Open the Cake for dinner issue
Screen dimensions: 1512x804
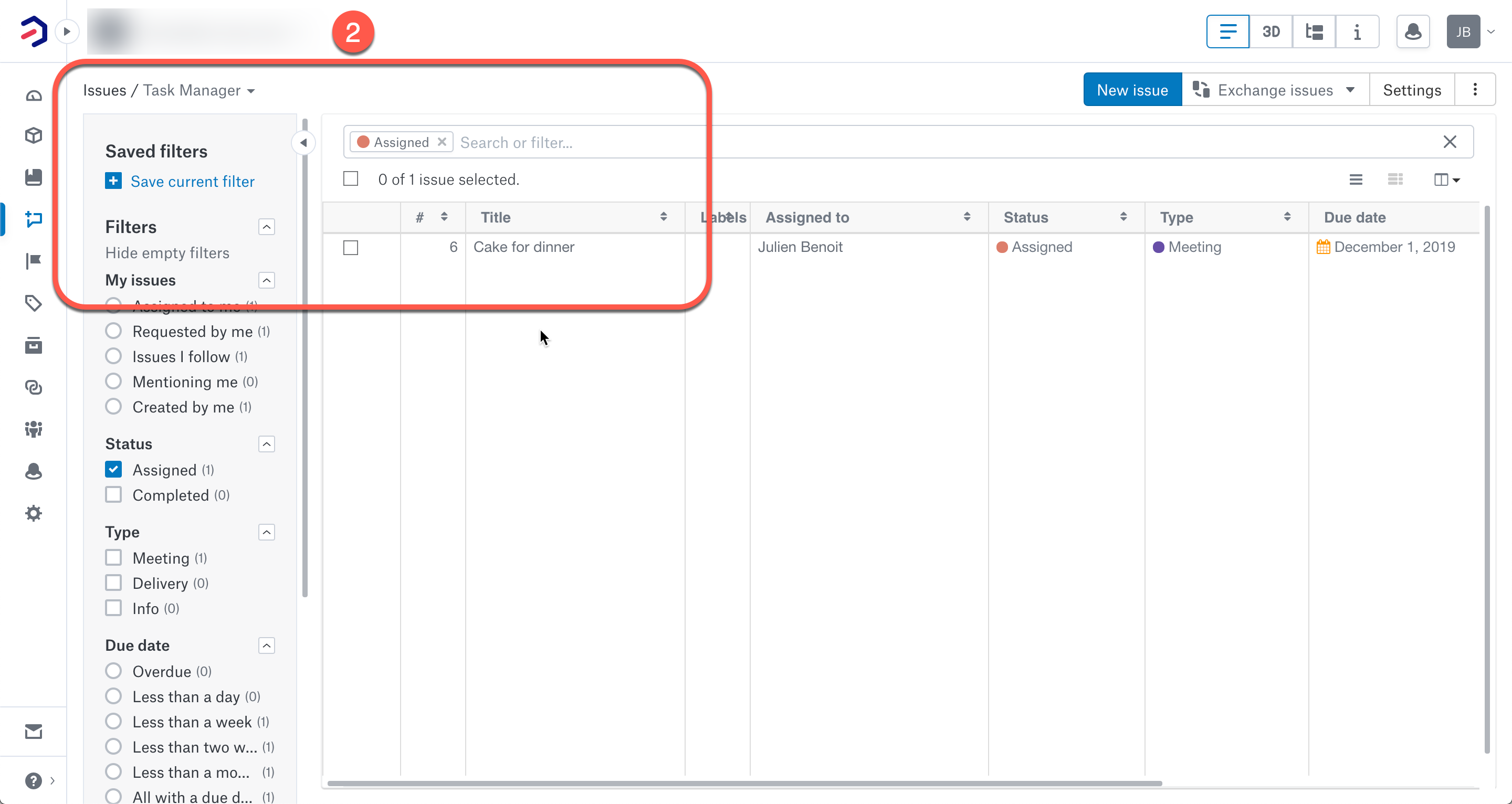(523, 247)
